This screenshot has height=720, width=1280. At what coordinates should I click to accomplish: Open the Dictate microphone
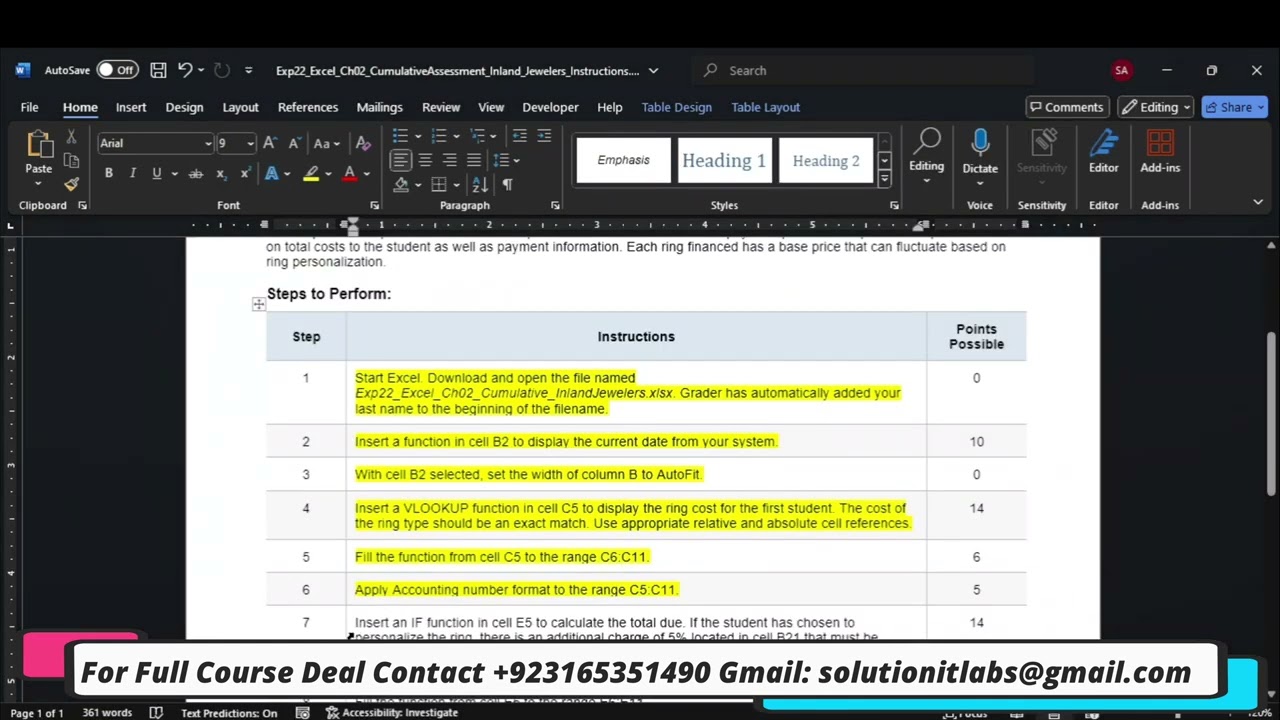point(980,142)
